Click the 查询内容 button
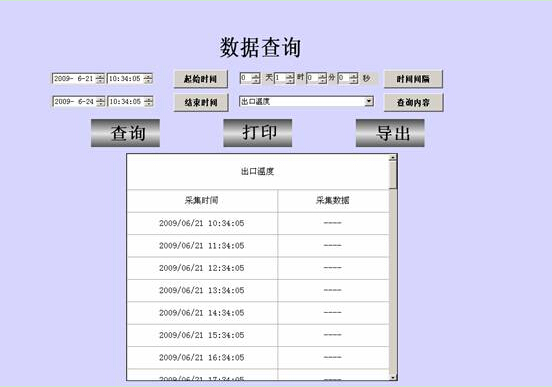 (x=413, y=102)
